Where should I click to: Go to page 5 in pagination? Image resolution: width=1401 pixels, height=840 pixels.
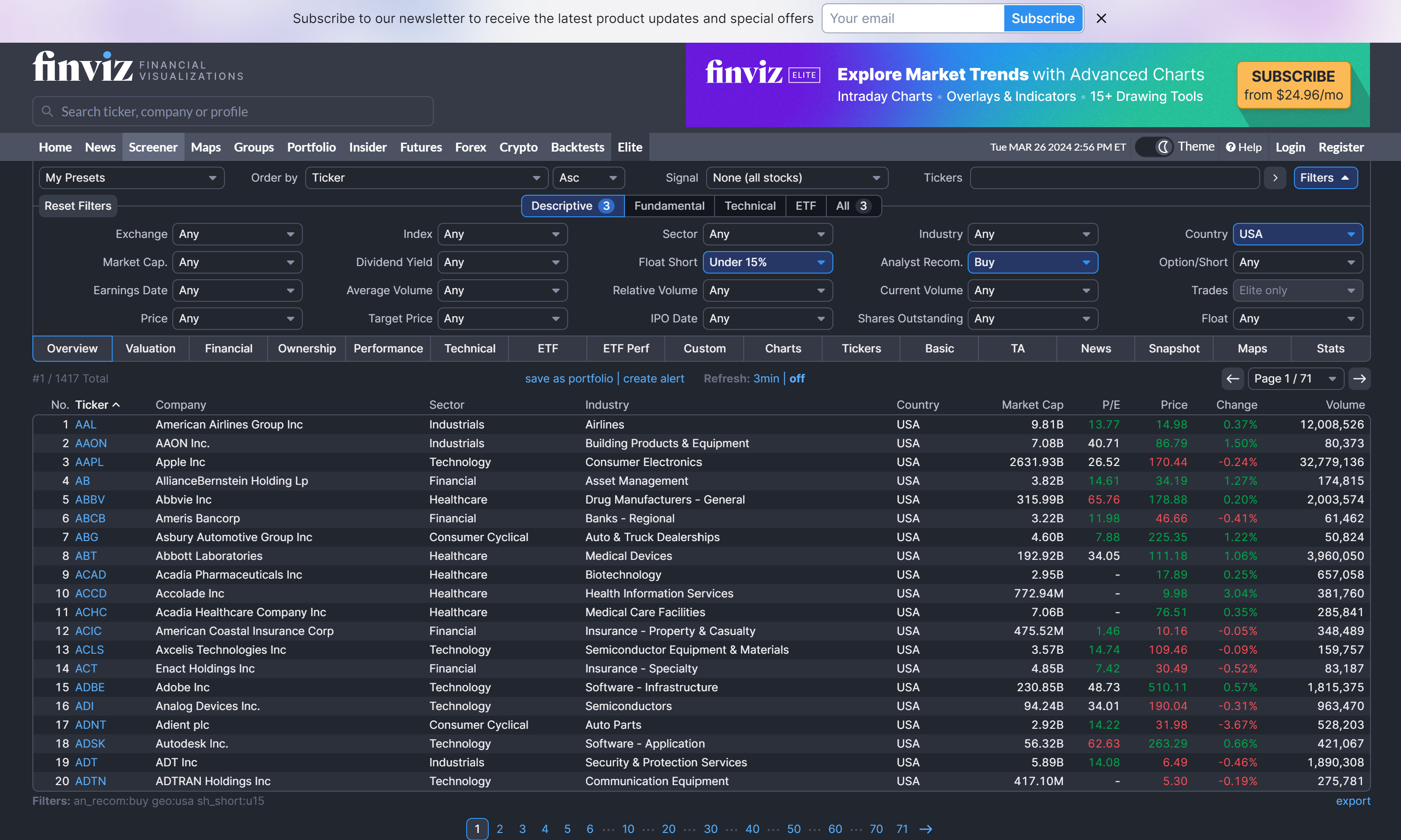tap(567, 829)
